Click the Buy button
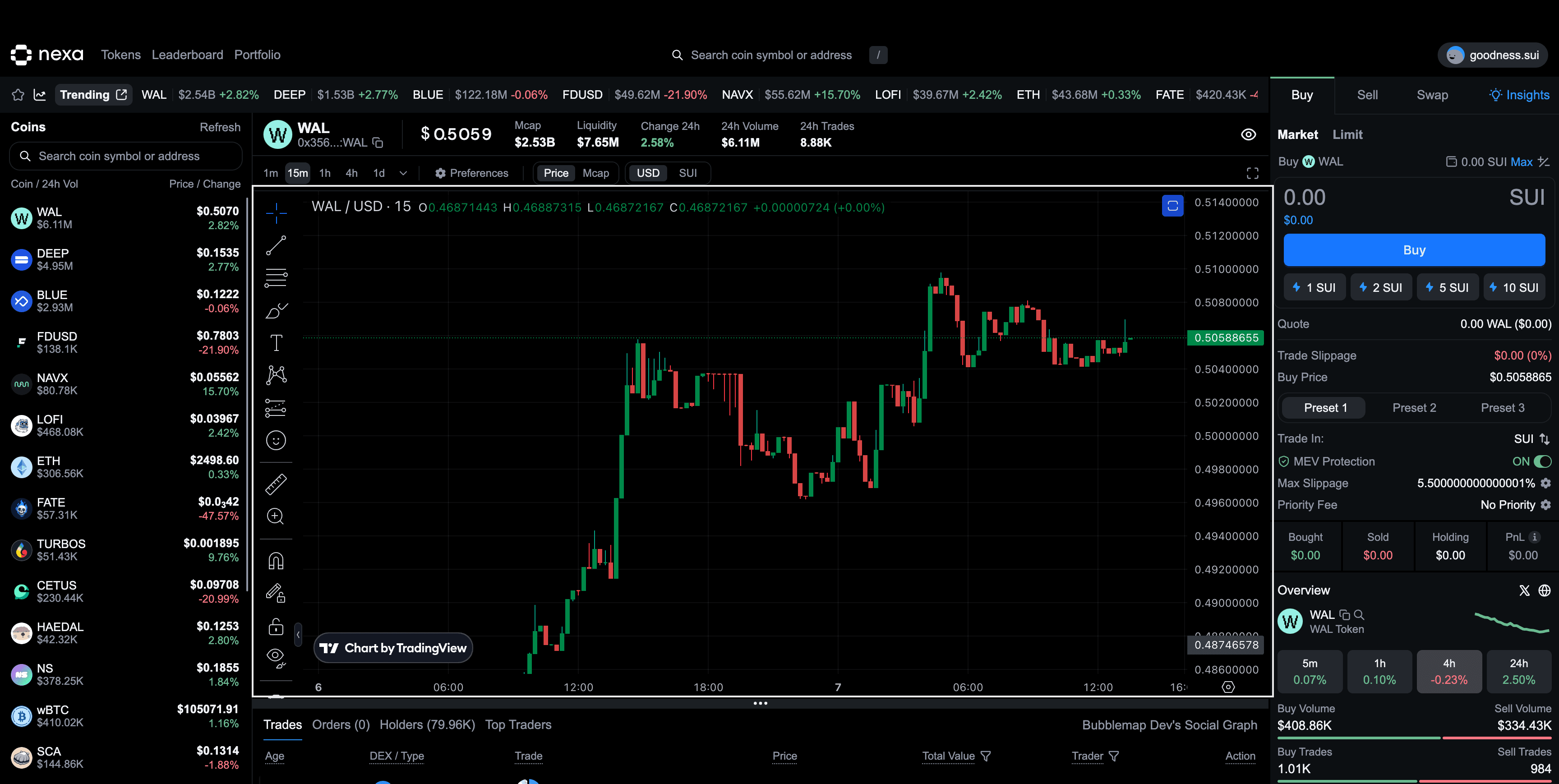The height and width of the screenshot is (784, 1559). click(x=1414, y=249)
